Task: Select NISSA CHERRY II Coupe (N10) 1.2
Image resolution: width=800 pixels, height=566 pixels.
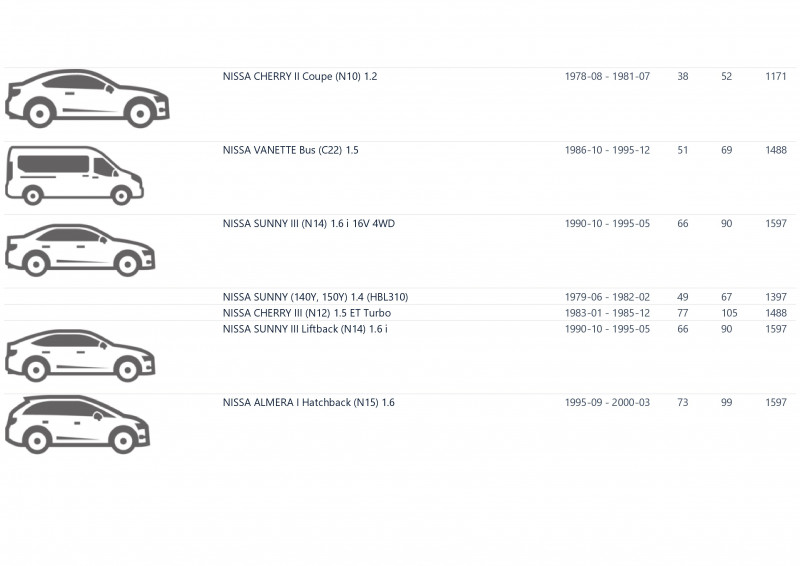Action: [300, 77]
